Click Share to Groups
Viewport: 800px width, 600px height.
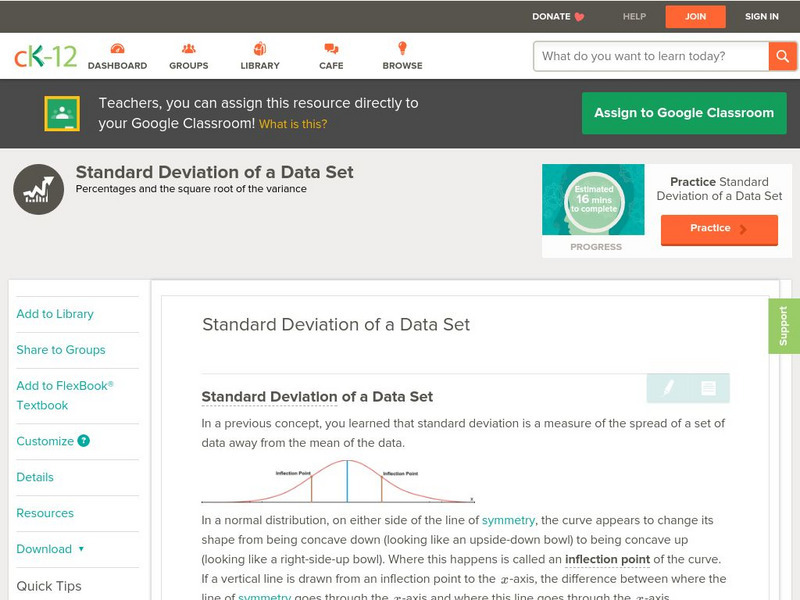(x=61, y=350)
